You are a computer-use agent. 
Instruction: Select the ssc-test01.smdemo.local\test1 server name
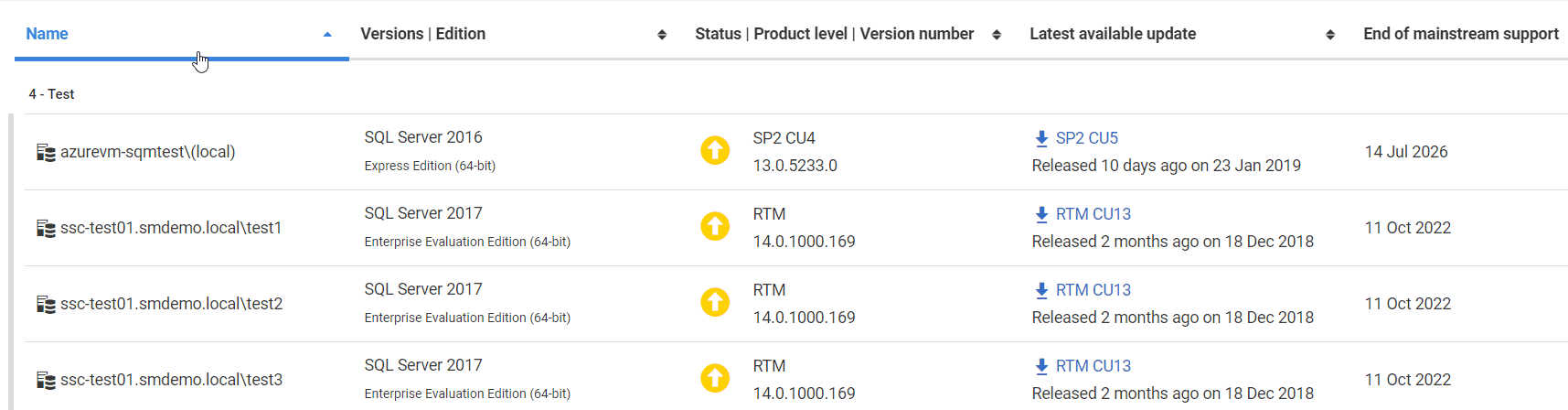(x=171, y=228)
